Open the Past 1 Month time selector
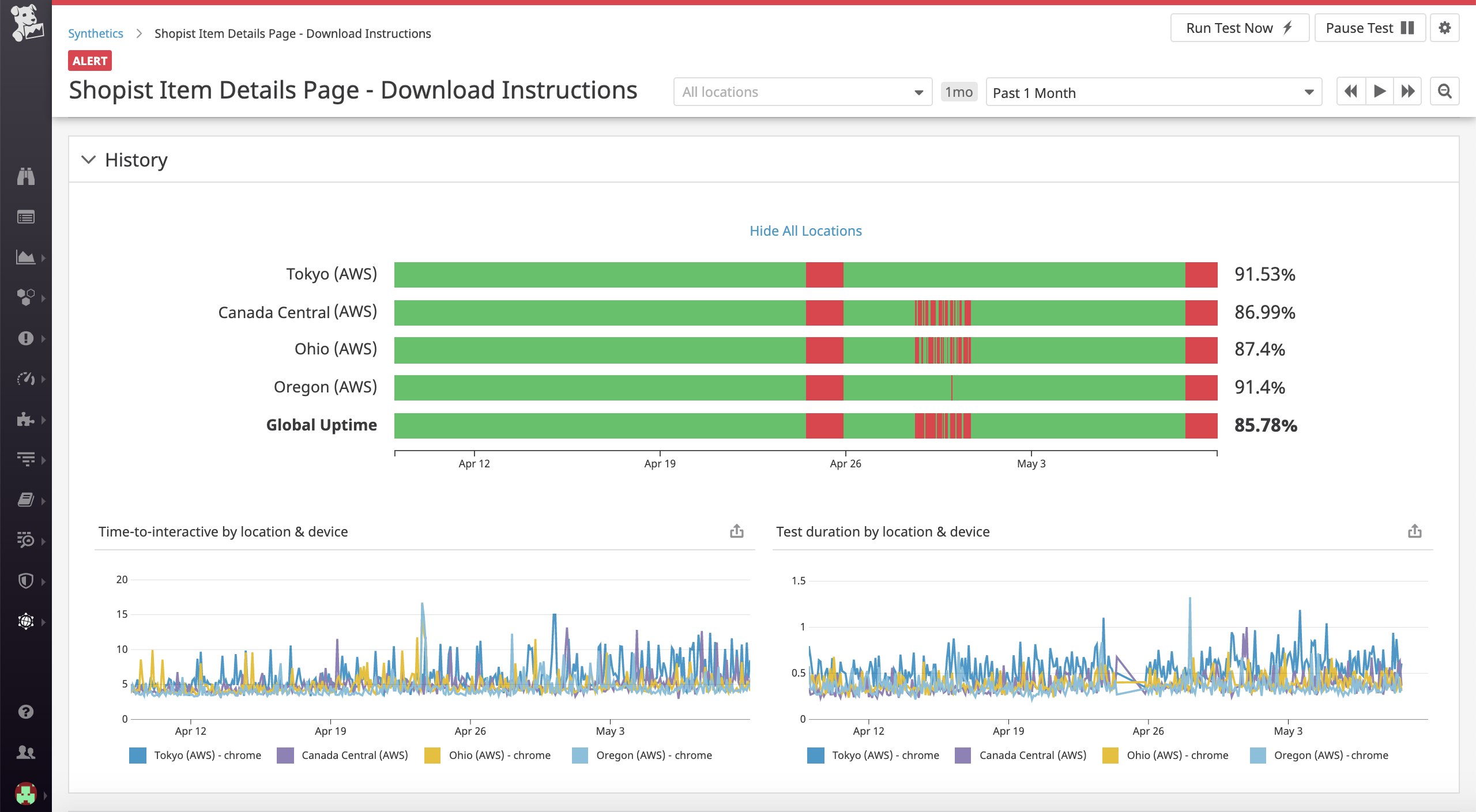 coord(1153,92)
